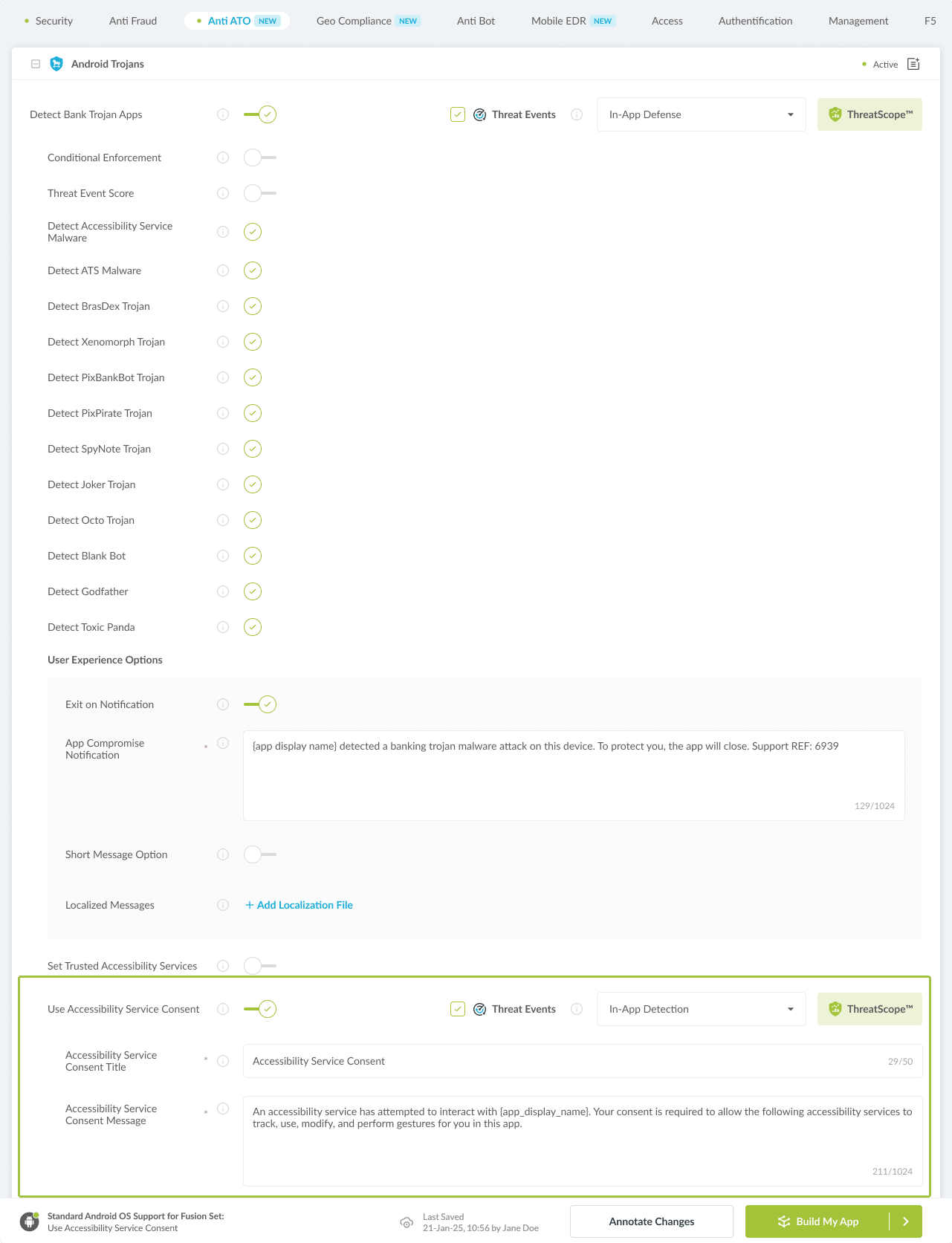Click info icon for Localized Messages
952x1243 pixels.
click(x=223, y=905)
